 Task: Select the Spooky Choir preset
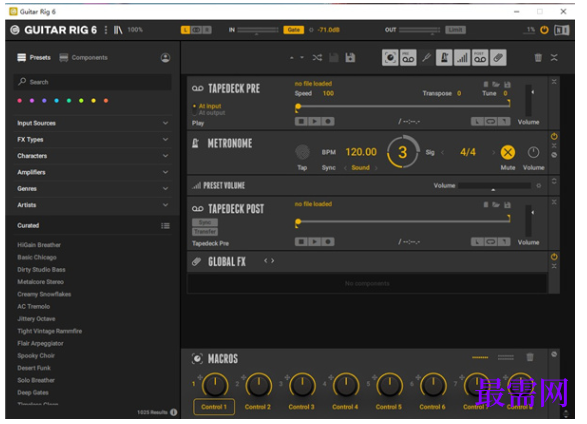[36, 356]
